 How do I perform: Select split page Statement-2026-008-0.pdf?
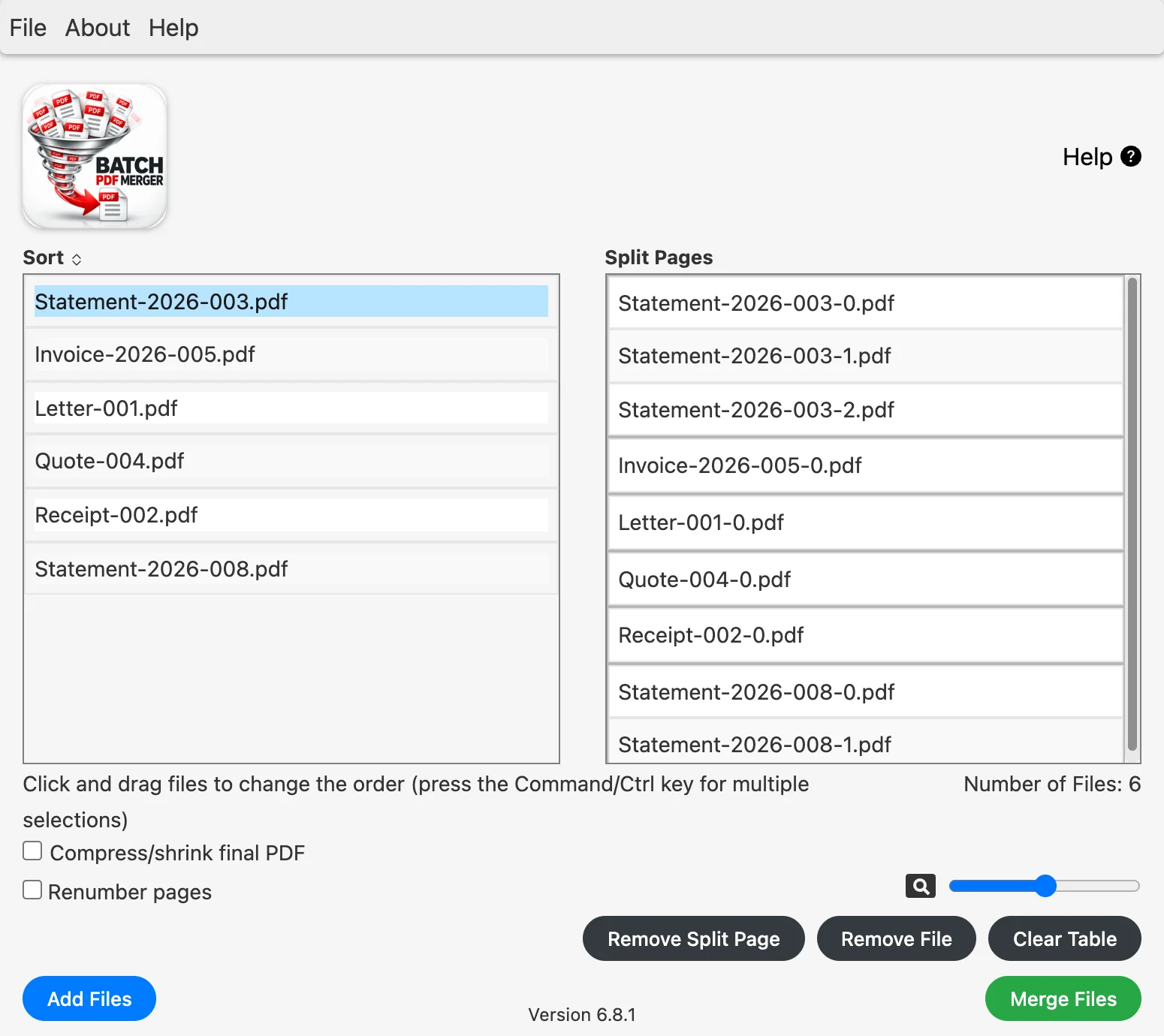[865, 691]
